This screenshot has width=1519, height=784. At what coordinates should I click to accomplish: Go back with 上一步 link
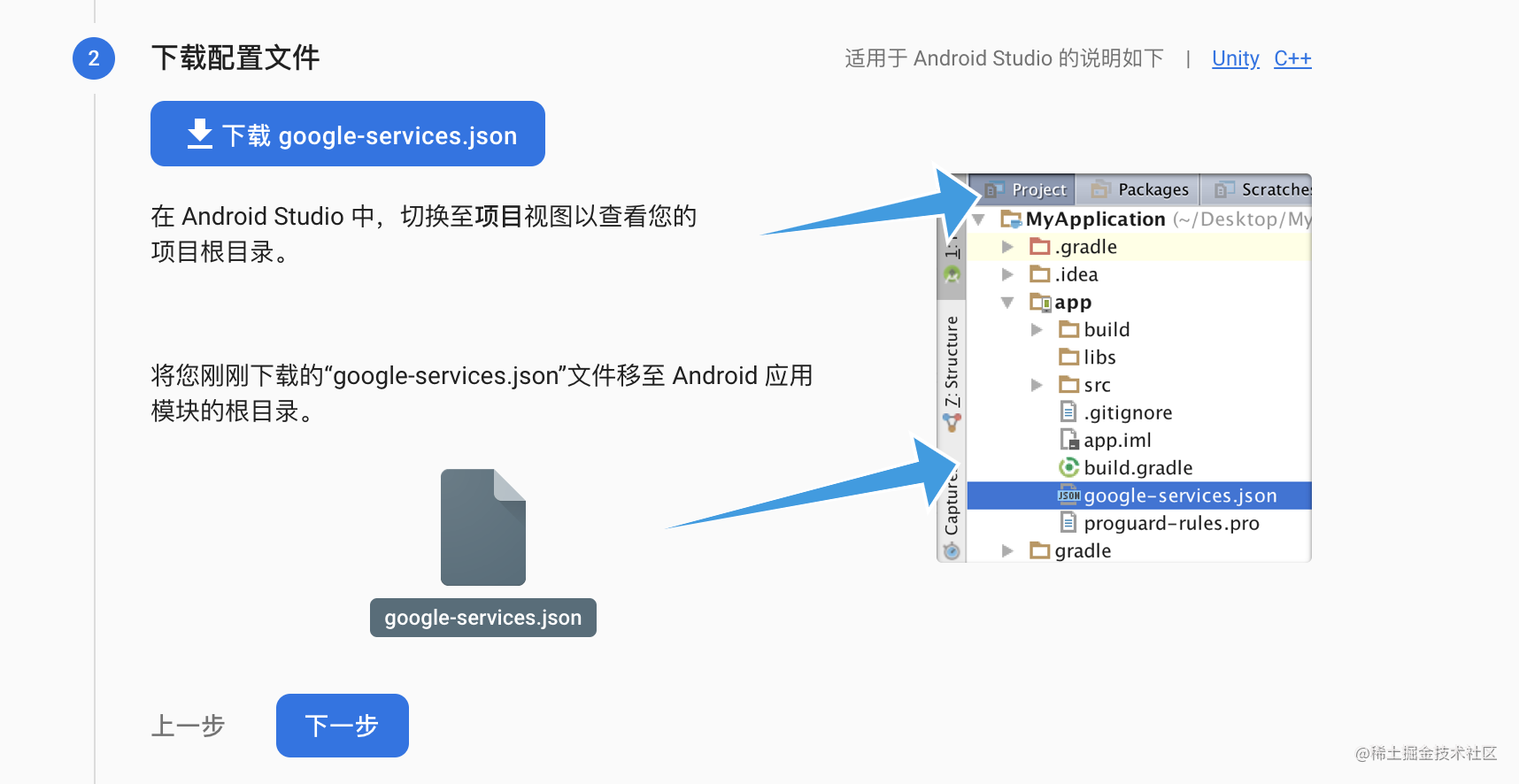pyautogui.click(x=189, y=726)
